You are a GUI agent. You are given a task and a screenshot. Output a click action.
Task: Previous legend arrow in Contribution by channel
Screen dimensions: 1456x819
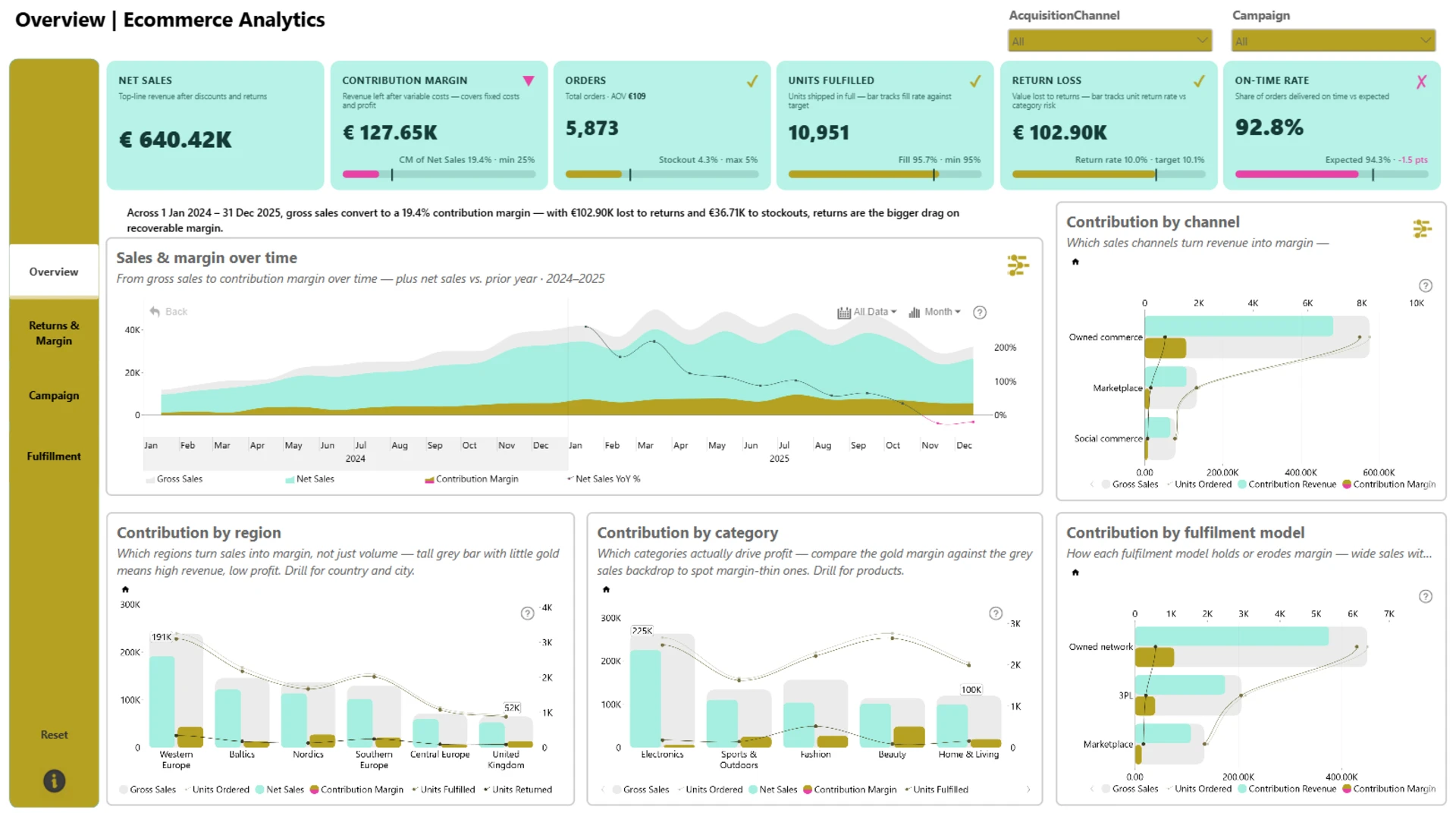tap(1092, 485)
